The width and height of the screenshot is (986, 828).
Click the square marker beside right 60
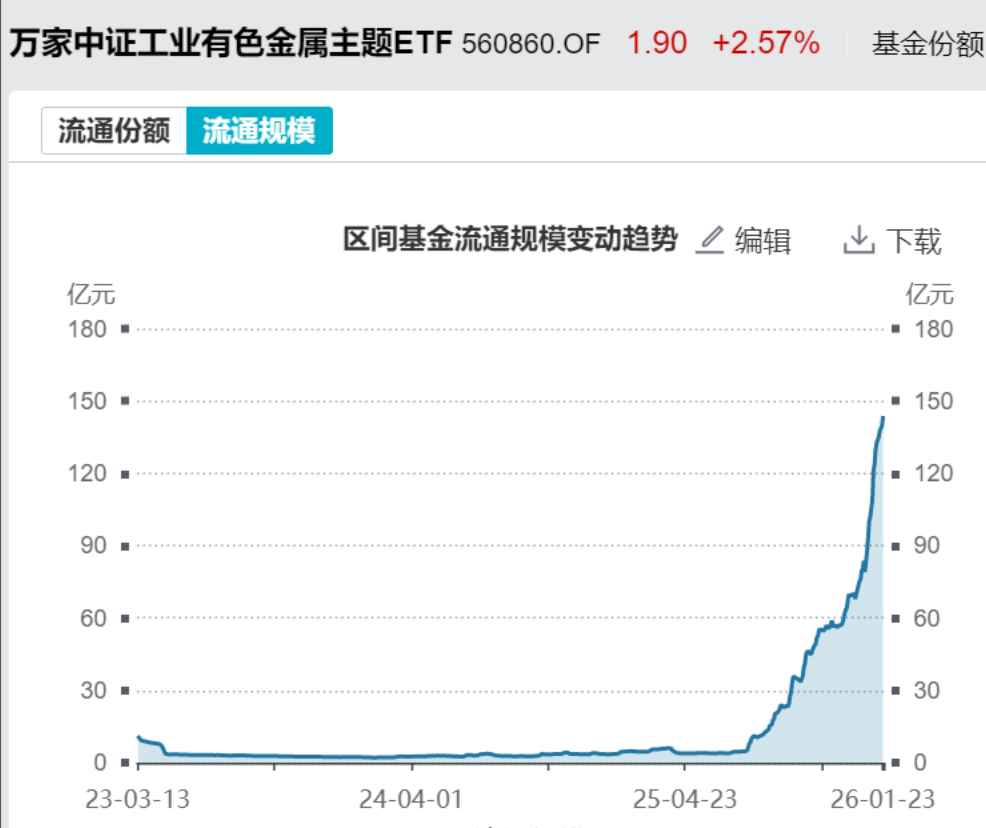(895, 618)
